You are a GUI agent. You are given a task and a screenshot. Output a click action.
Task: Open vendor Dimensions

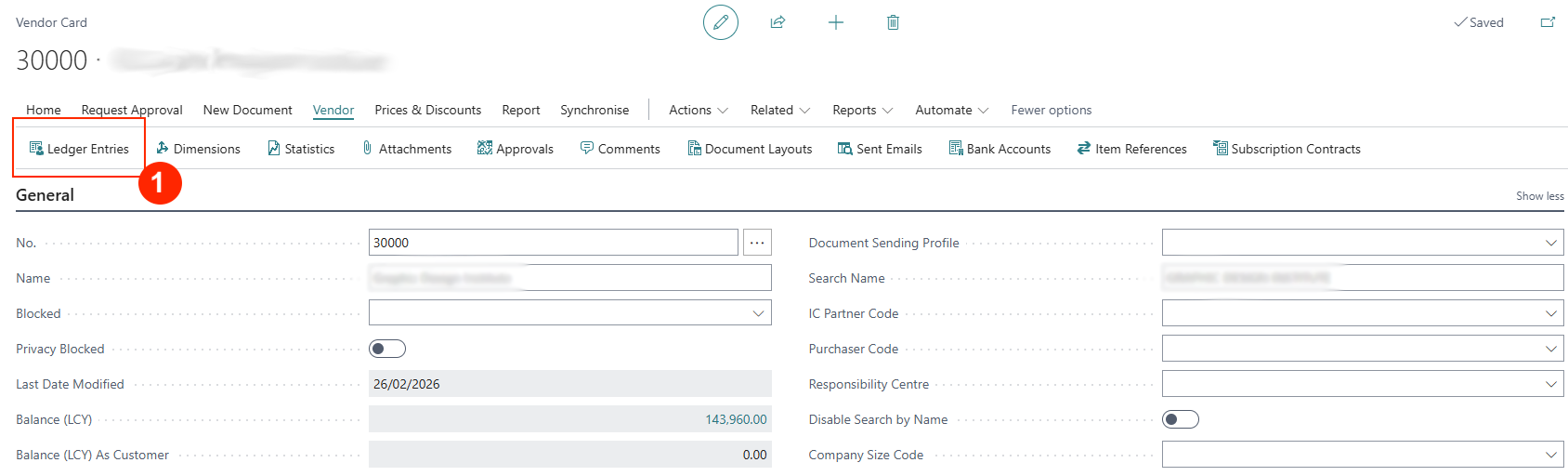click(198, 149)
